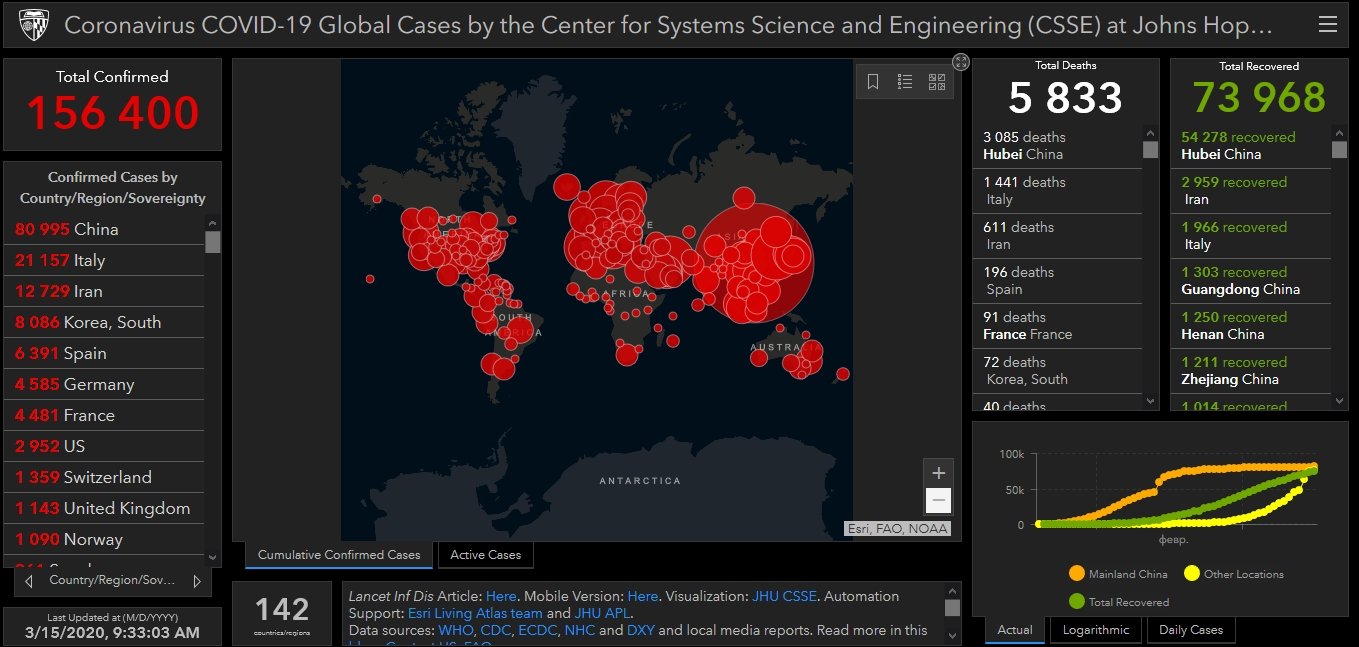Click down arrow of Total Deaths scrollbar

(1150, 402)
